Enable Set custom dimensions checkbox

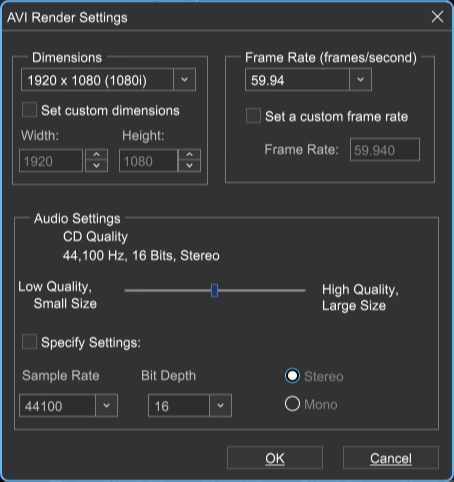[29, 110]
